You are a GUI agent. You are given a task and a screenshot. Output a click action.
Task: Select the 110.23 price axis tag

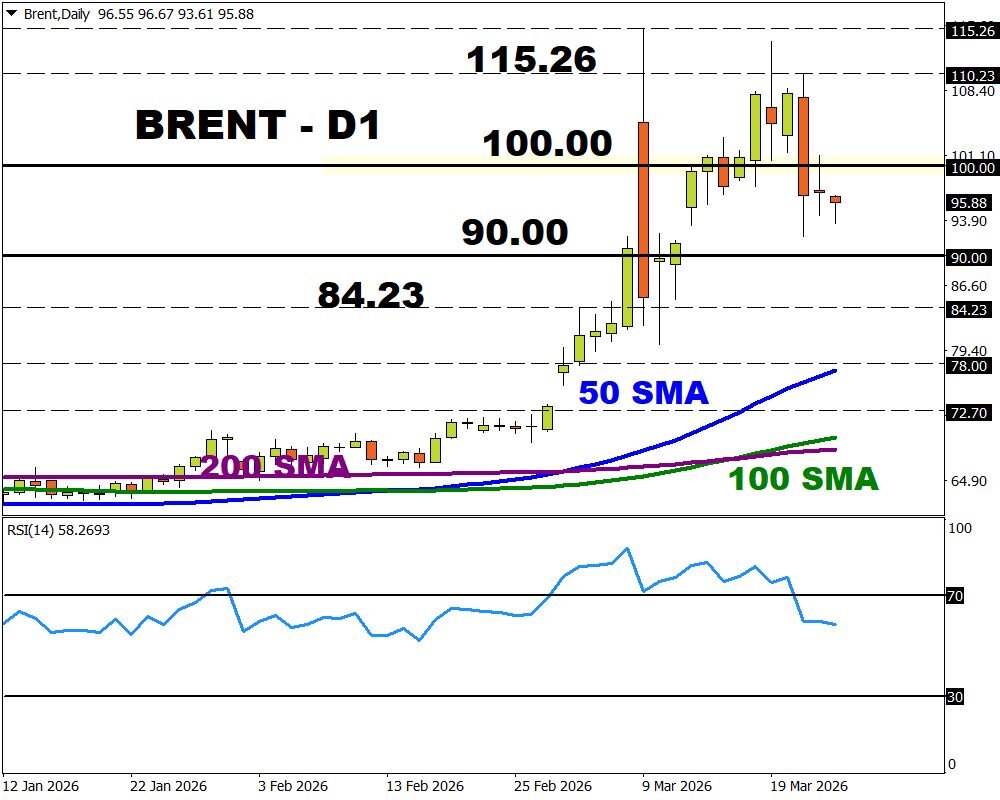(x=970, y=75)
